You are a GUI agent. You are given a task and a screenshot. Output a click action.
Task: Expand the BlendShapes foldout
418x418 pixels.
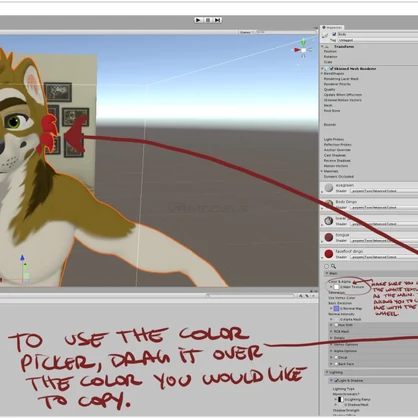pos(322,73)
